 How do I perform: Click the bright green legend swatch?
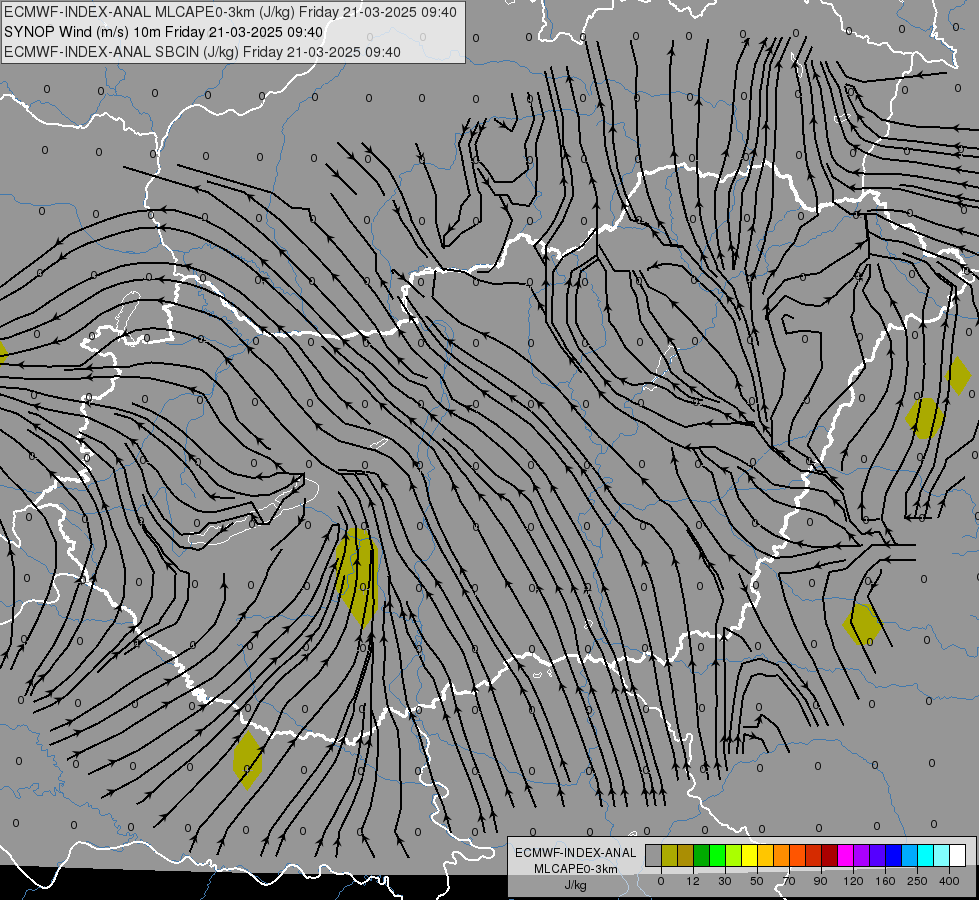[x=717, y=855]
